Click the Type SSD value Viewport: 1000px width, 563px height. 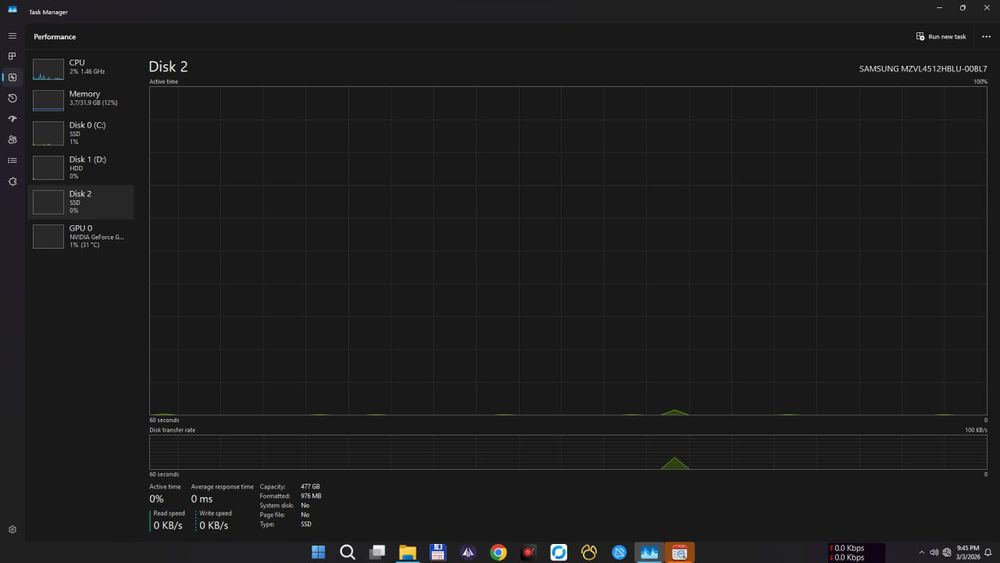(x=306, y=524)
